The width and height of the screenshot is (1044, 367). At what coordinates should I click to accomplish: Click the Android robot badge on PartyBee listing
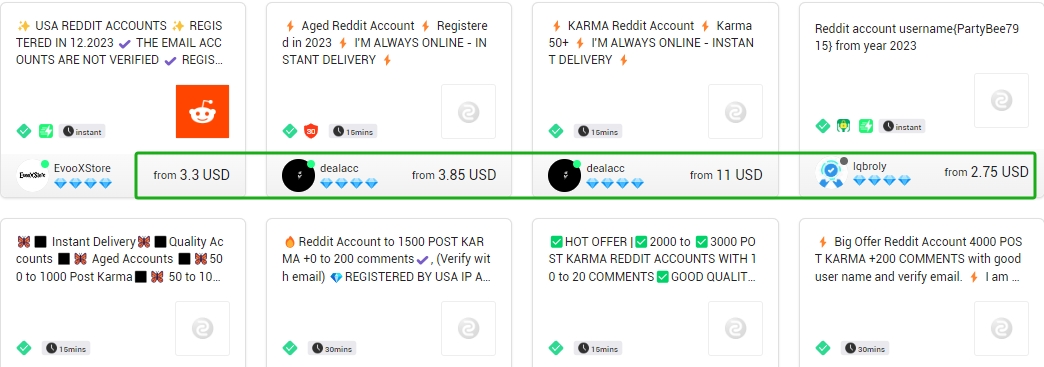coord(844,126)
